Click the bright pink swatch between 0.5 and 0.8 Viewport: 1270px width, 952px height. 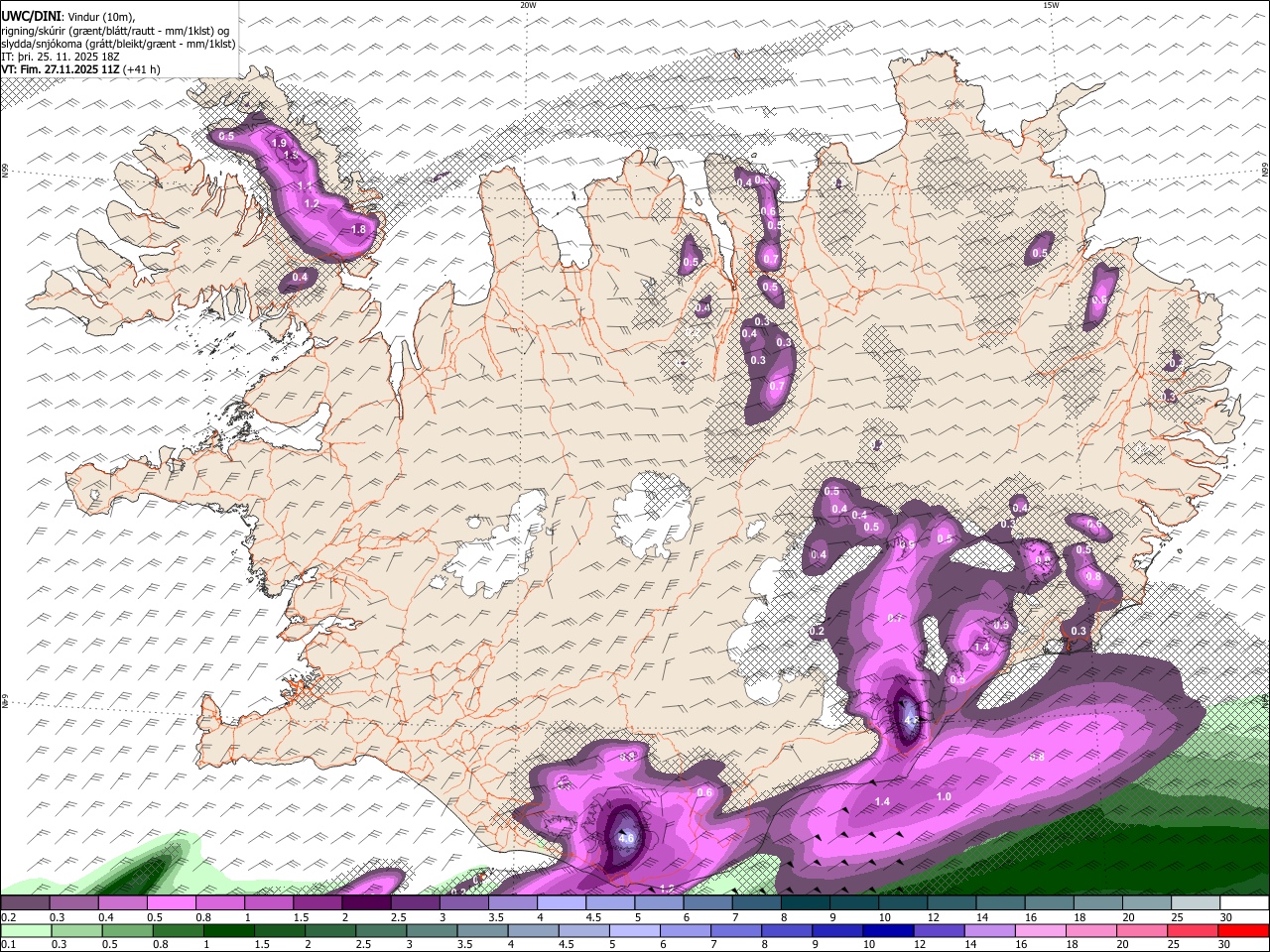click(173, 902)
